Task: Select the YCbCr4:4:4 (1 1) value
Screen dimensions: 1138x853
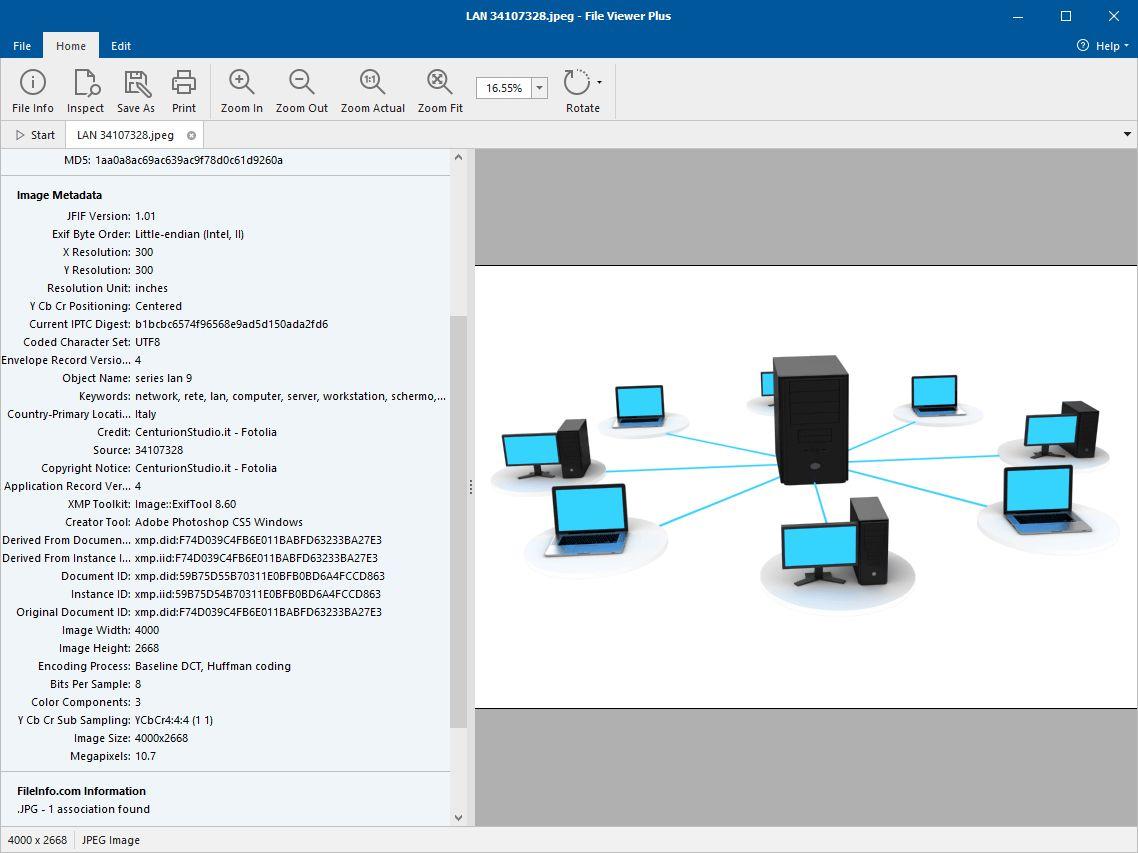Action: [173, 721]
